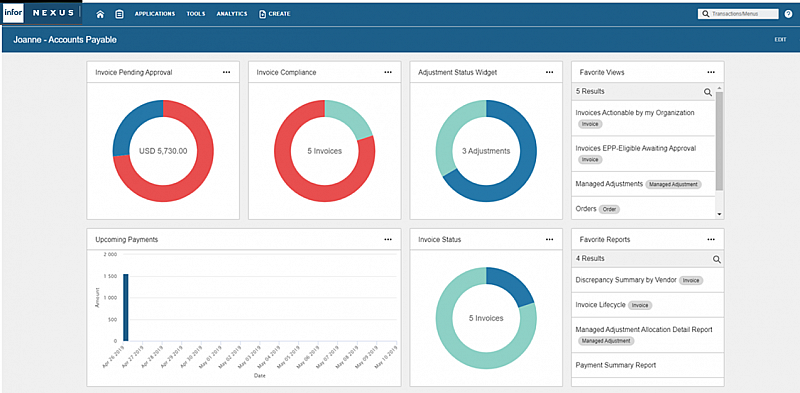This screenshot has height=393, width=800.
Task: Click the help question mark icon
Action: click(788, 14)
